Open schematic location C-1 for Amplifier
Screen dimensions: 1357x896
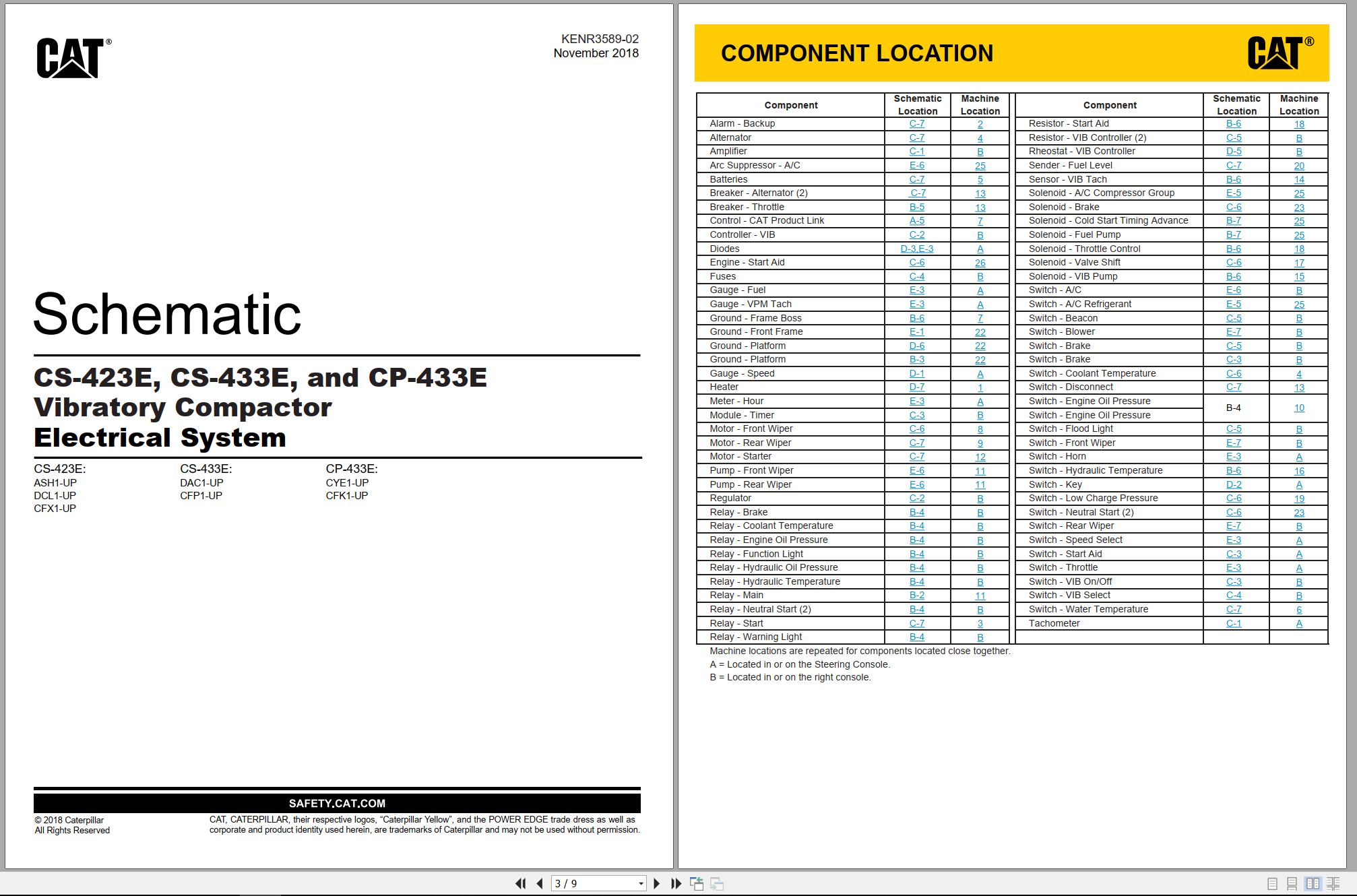916,152
